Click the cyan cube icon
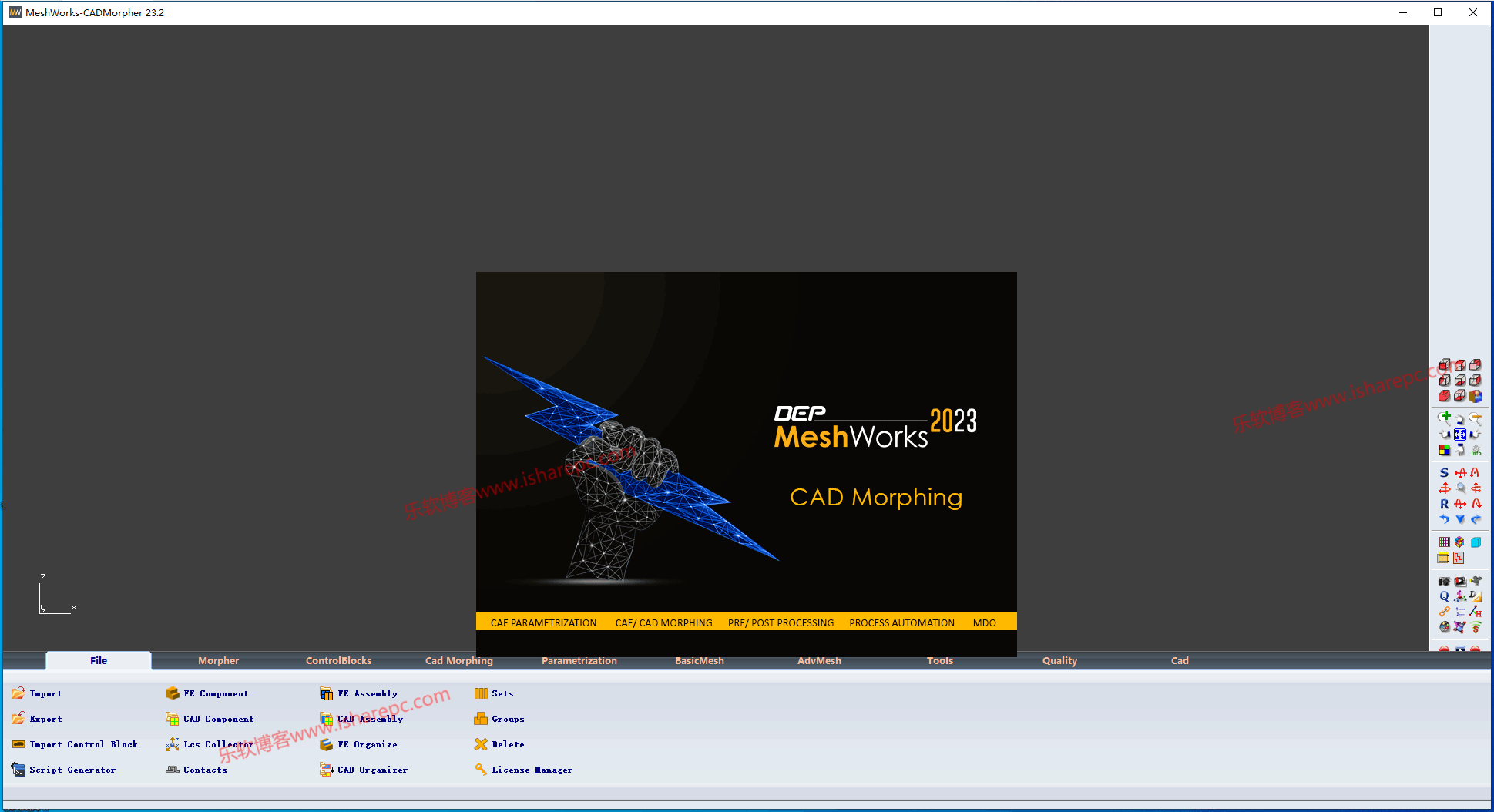Viewport: 1494px width, 812px height. coord(1476,542)
